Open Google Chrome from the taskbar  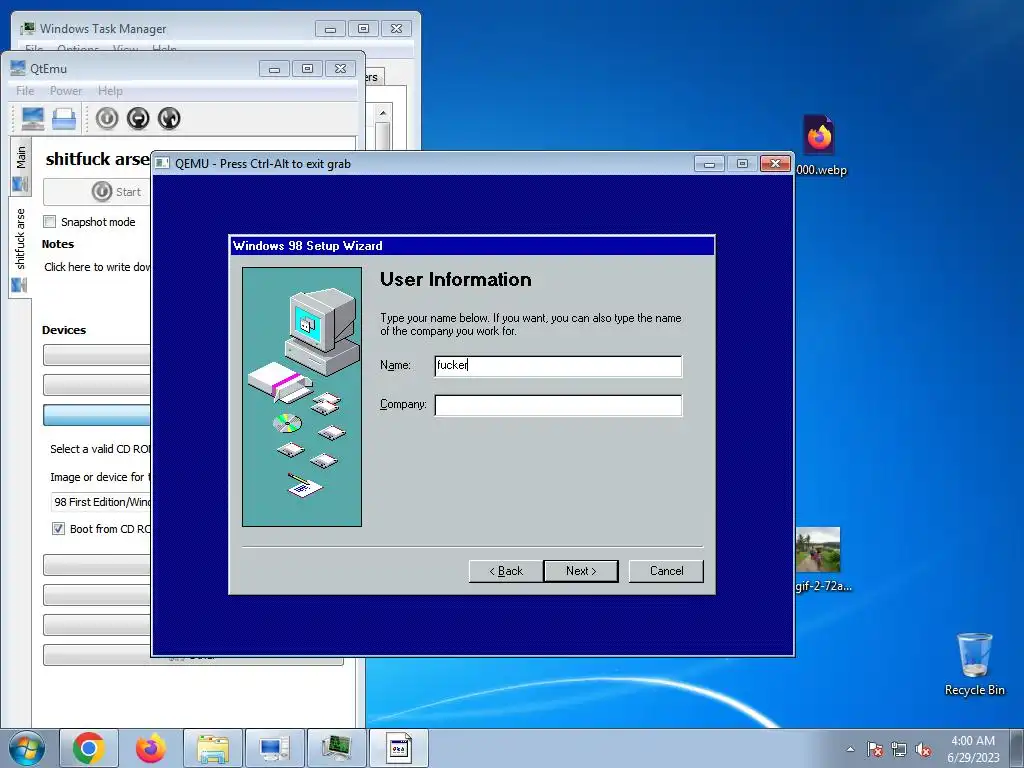point(89,748)
